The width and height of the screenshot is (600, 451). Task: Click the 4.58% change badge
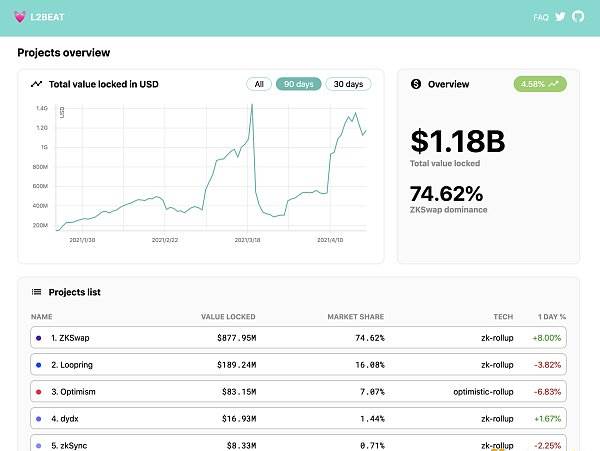point(540,84)
